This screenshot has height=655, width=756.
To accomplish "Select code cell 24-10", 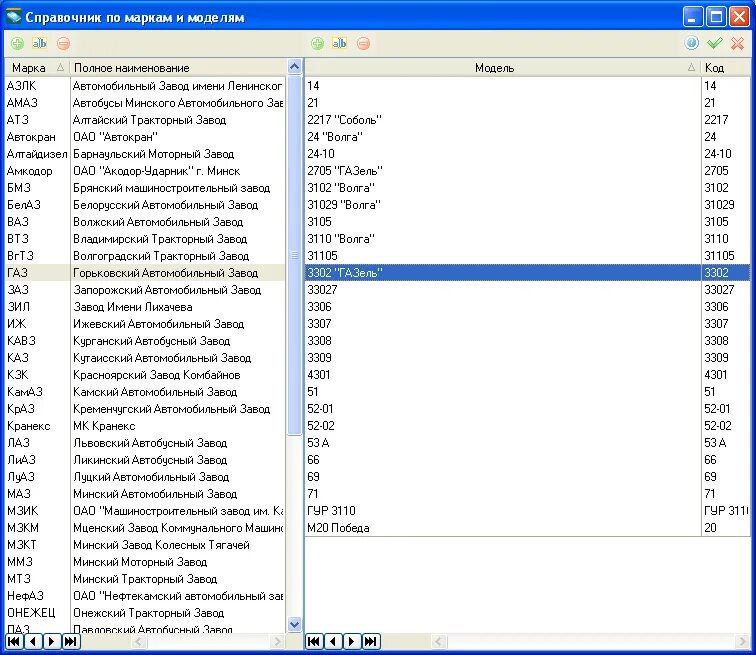I will coord(726,154).
